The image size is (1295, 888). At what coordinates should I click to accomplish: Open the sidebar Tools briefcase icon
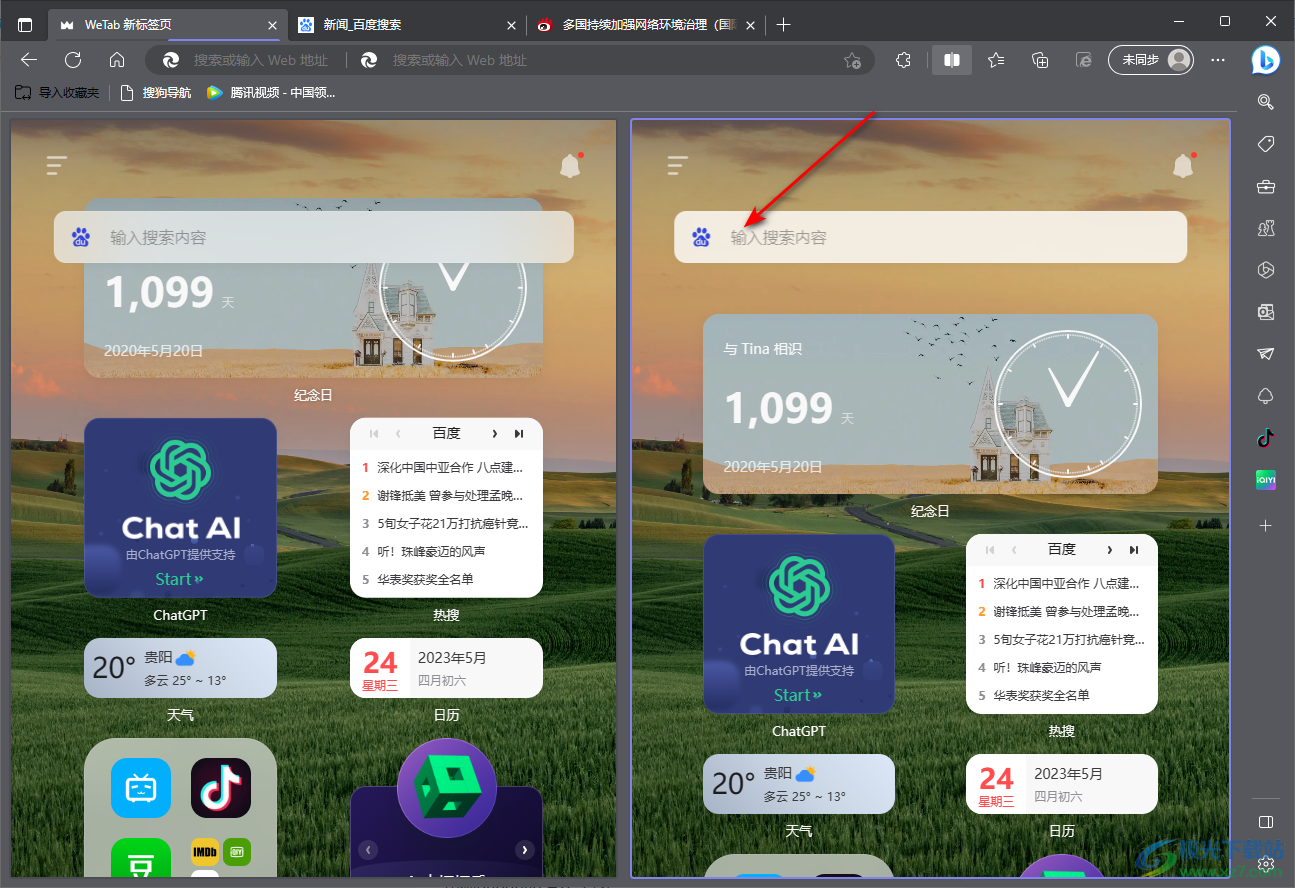point(1266,186)
